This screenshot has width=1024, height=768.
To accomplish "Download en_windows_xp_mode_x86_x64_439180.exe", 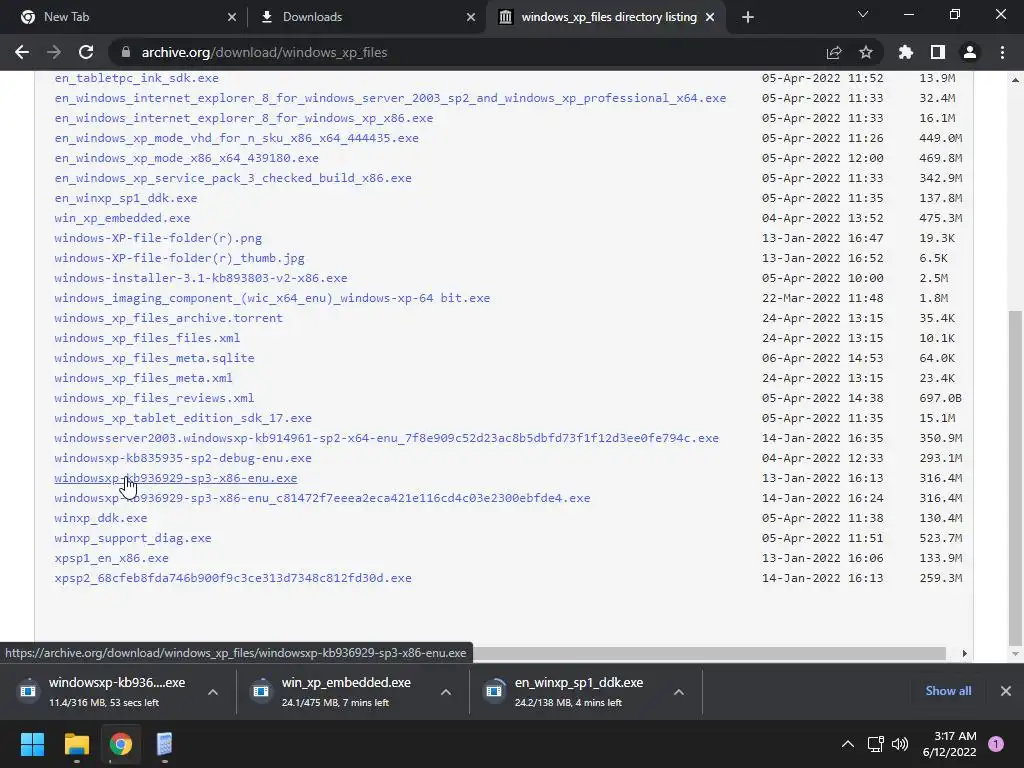I will point(186,157).
